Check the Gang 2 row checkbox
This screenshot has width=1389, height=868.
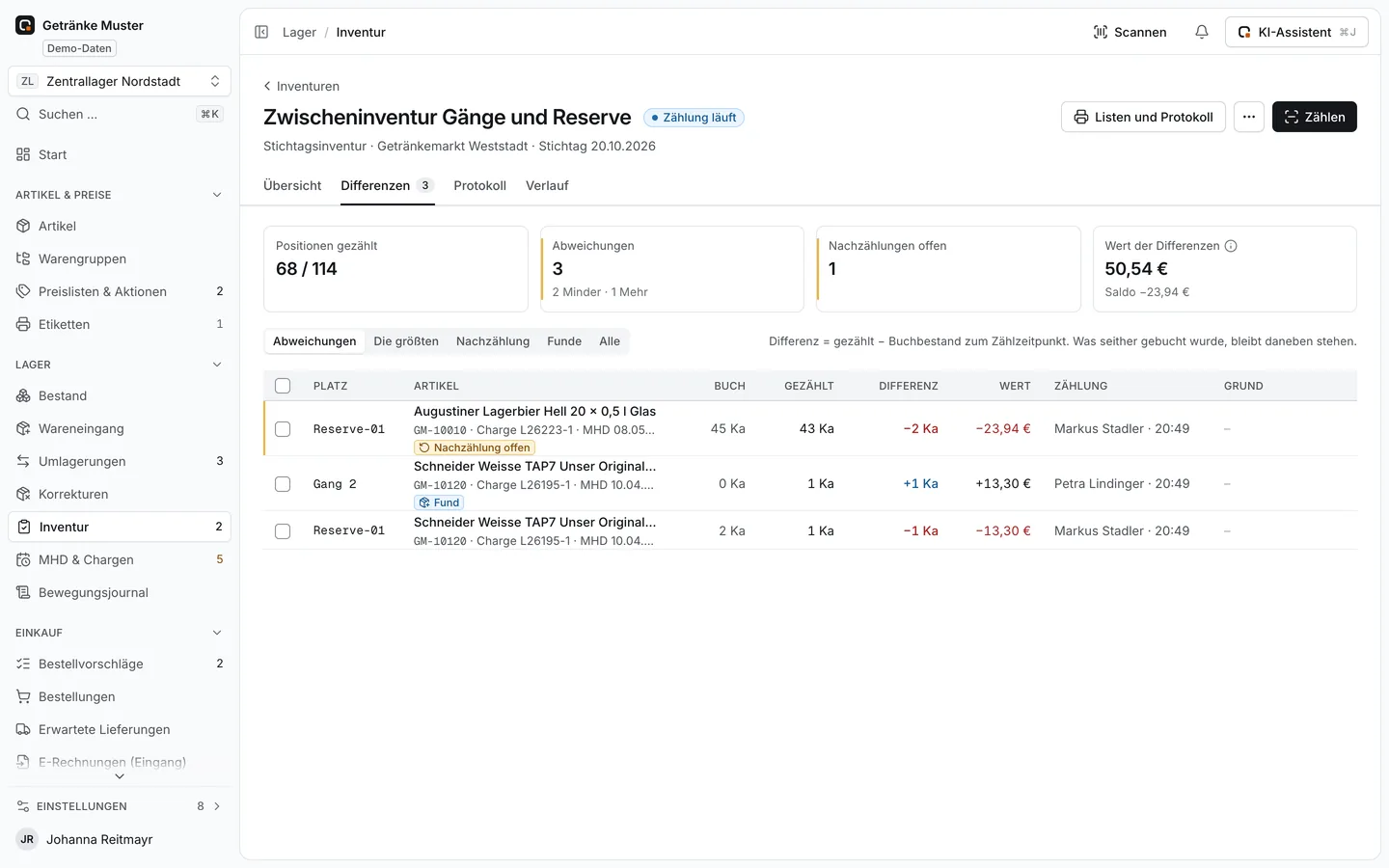point(283,484)
